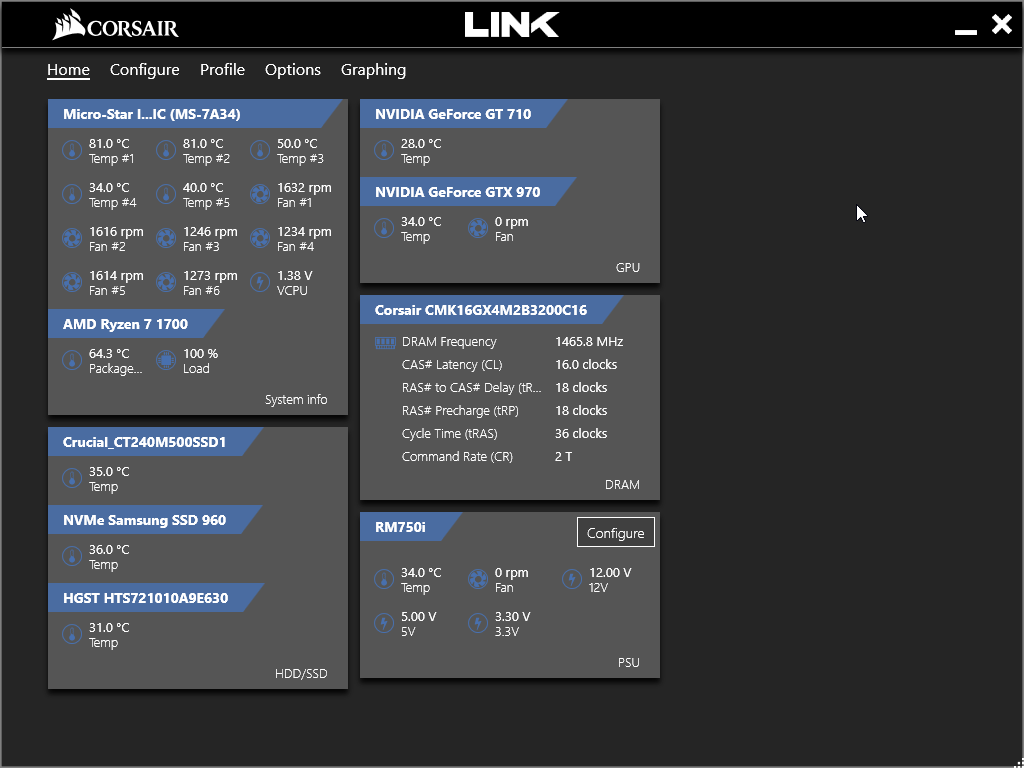Select the Fan #3 fan icon
This screenshot has width=1024, height=768.
165,238
